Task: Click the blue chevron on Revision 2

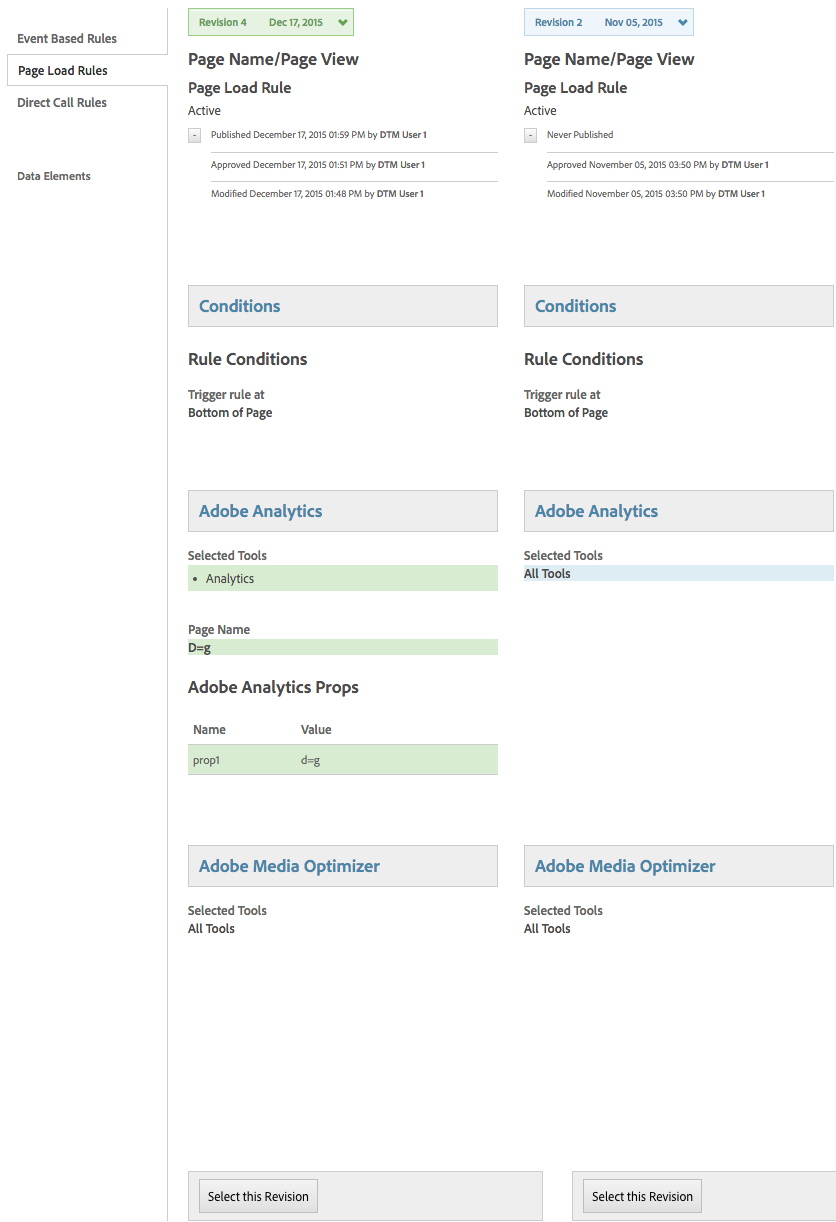Action: point(682,23)
